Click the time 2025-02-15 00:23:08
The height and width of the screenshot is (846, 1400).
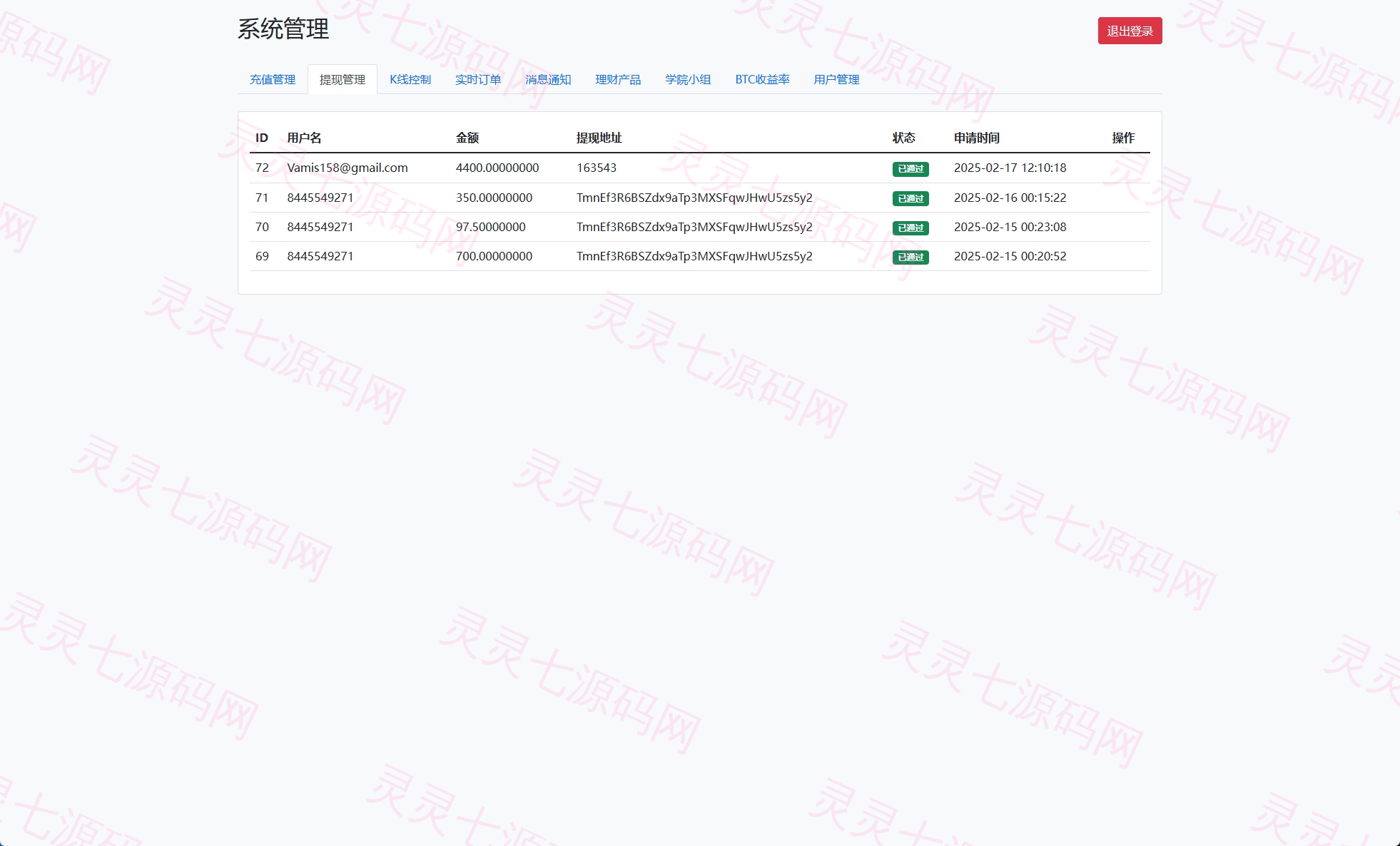click(x=1010, y=227)
